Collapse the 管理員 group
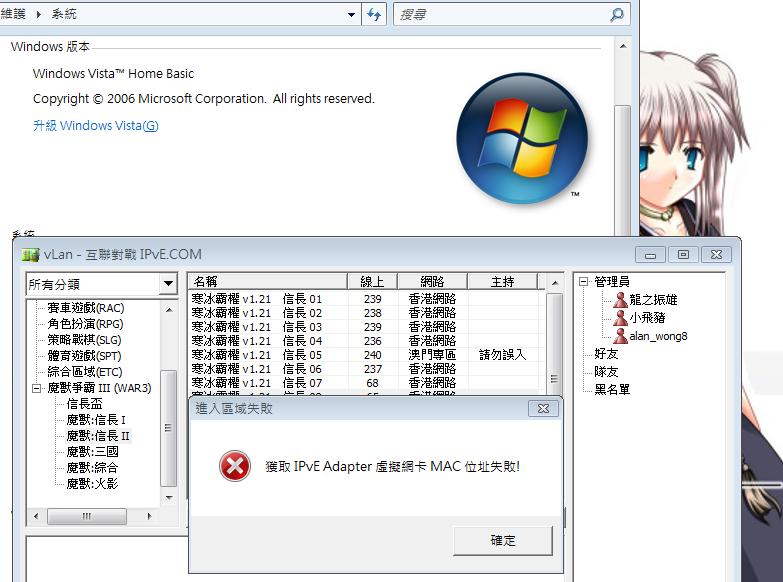The width and height of the screenshot is (783, 582). [583, 282]
